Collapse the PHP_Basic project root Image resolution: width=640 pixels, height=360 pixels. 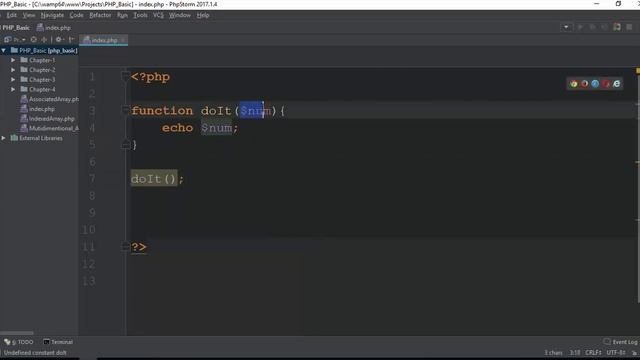(x=4, y=50)
